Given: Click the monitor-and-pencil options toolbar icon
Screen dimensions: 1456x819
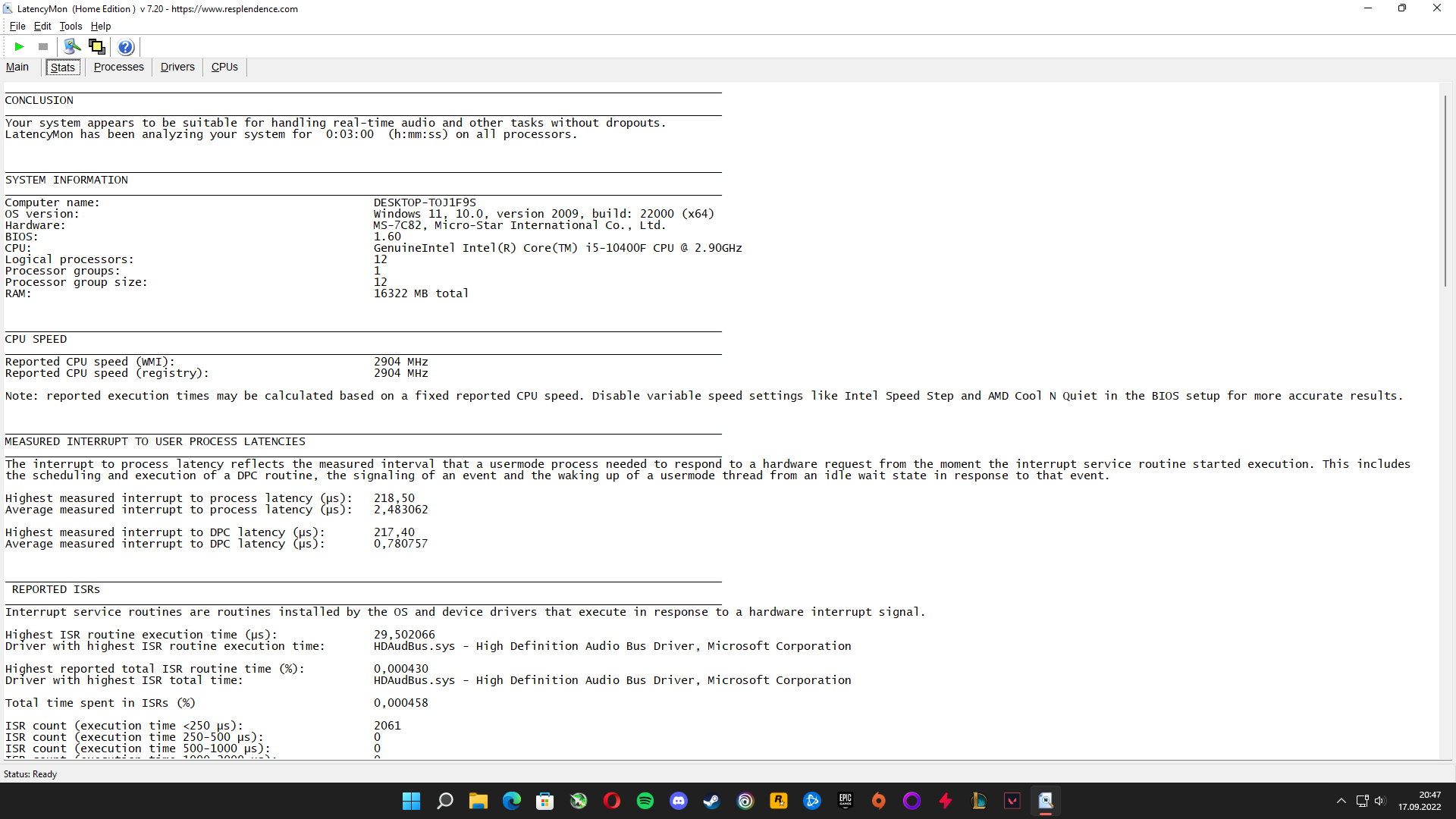Looking at the screenshot, I should point(72,47).
